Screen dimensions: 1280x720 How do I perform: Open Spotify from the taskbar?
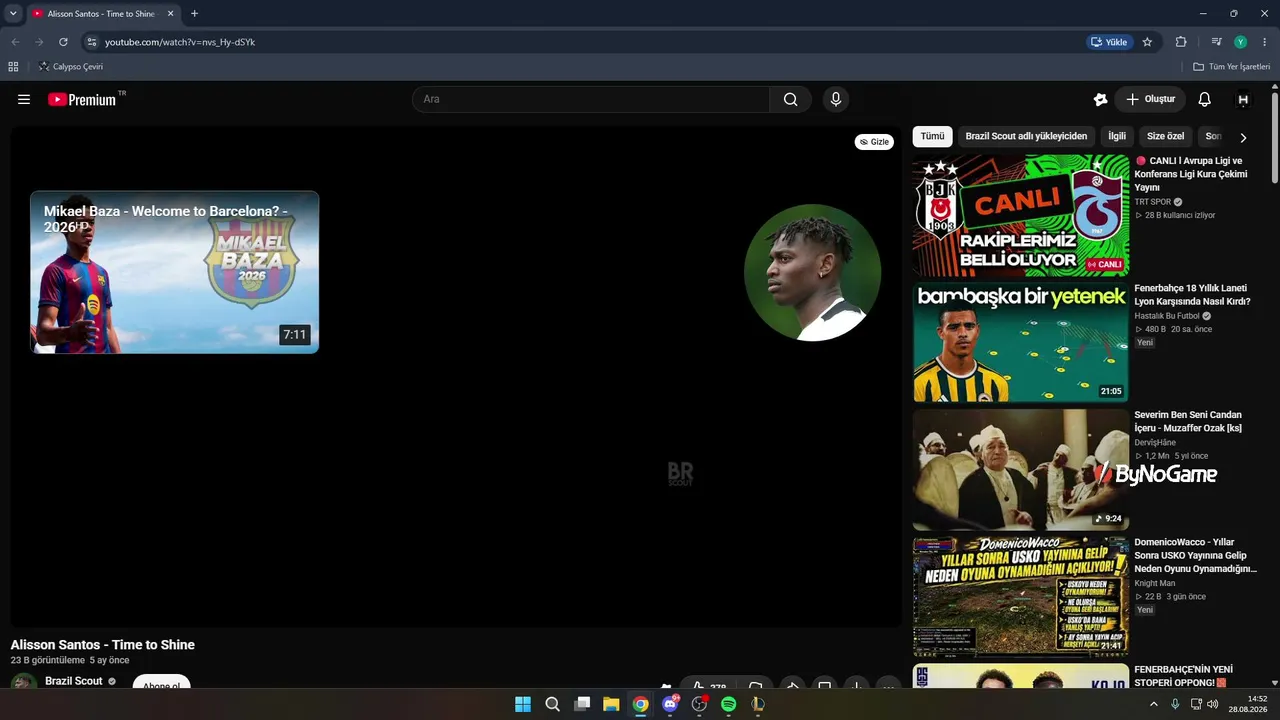(729, 704)
